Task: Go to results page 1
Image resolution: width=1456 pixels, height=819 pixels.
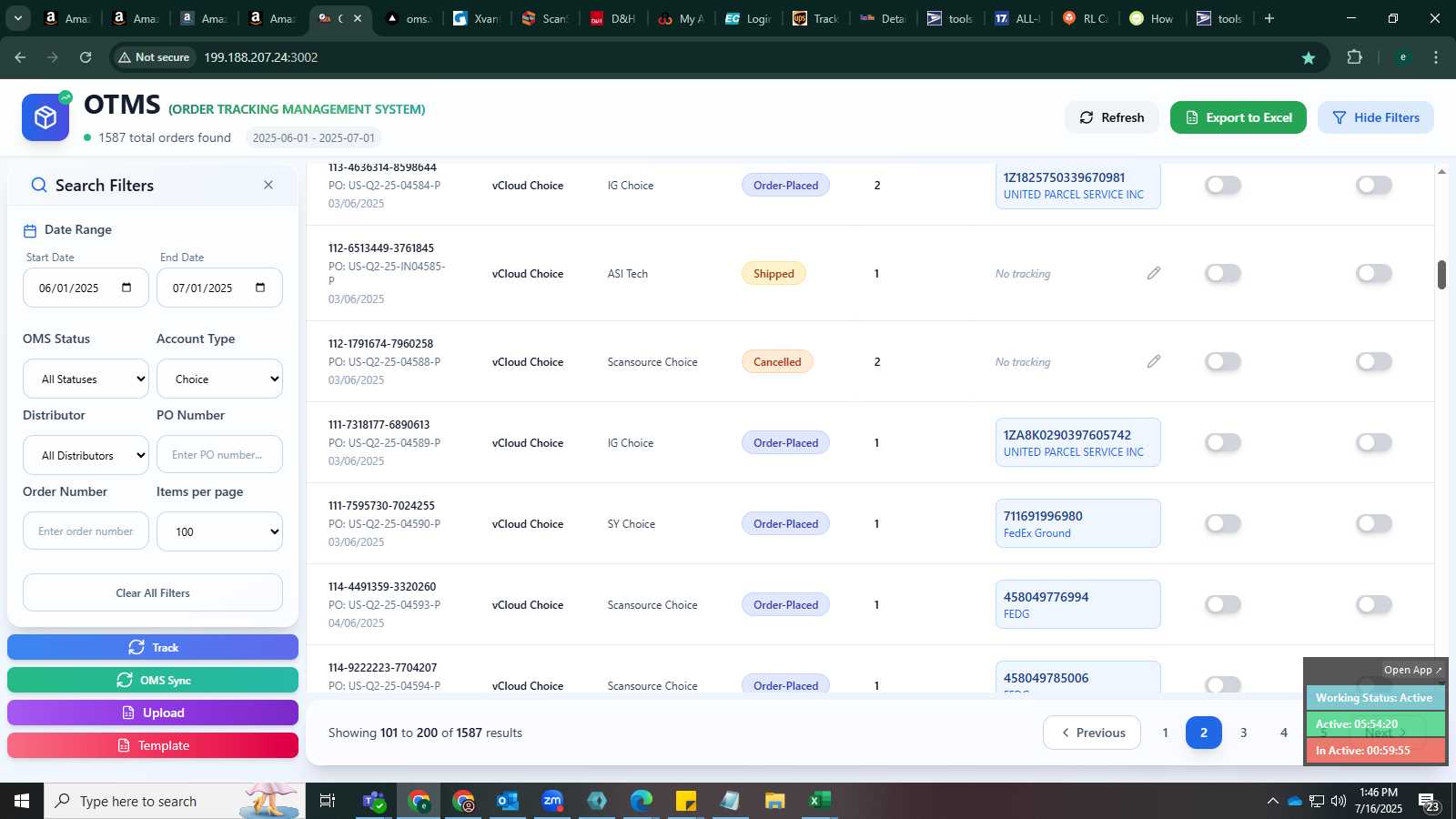Action: [1165, 733]
